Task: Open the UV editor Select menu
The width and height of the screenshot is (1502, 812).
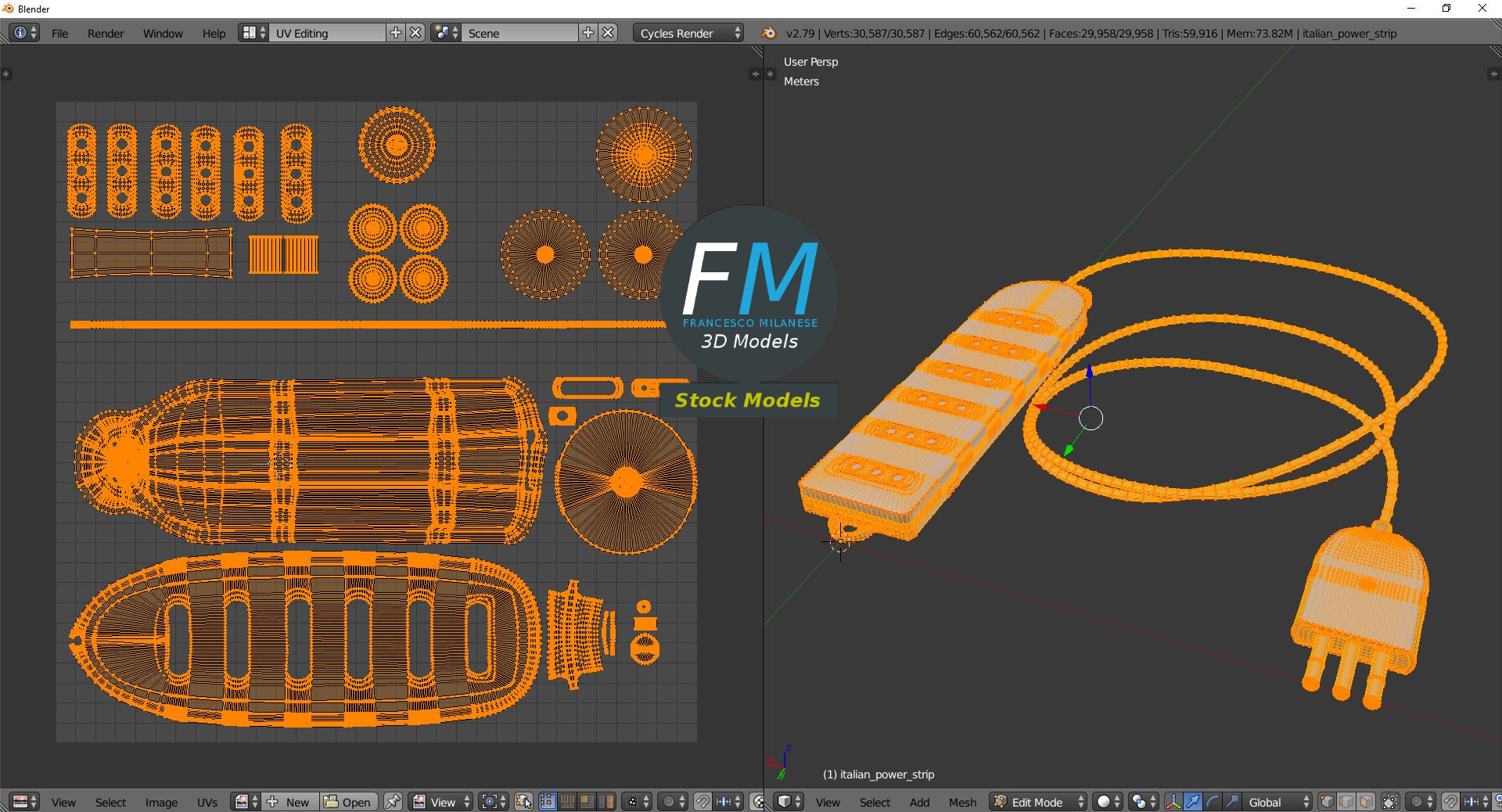Action: pos(110,803)
